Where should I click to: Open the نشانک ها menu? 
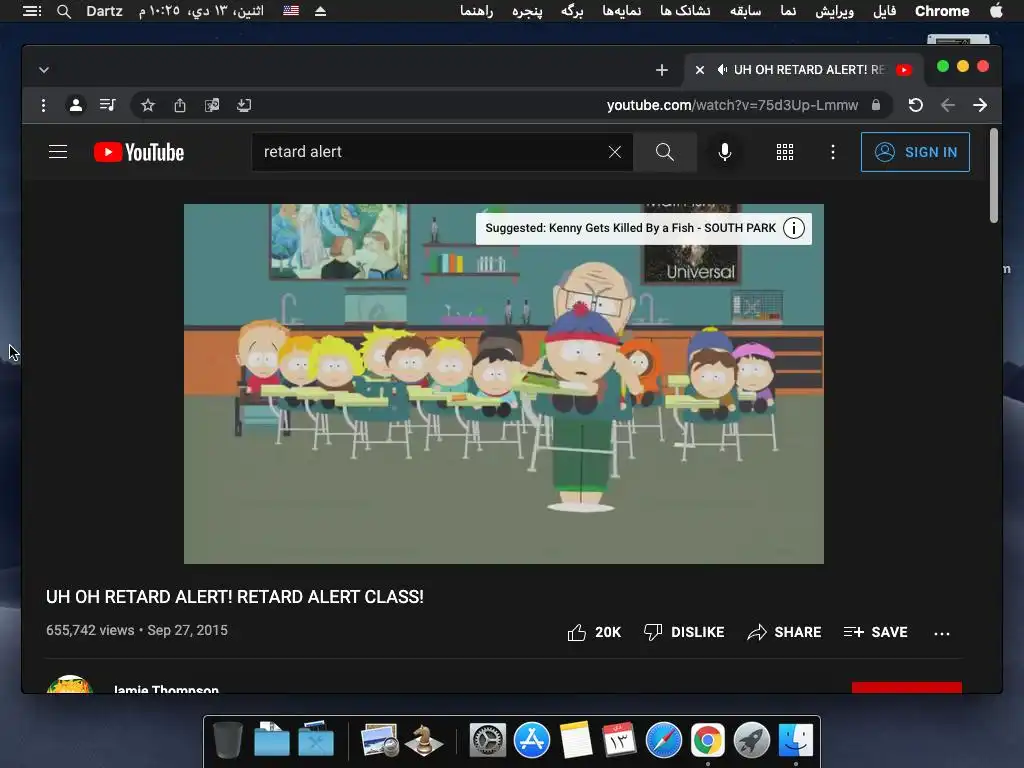684,11
